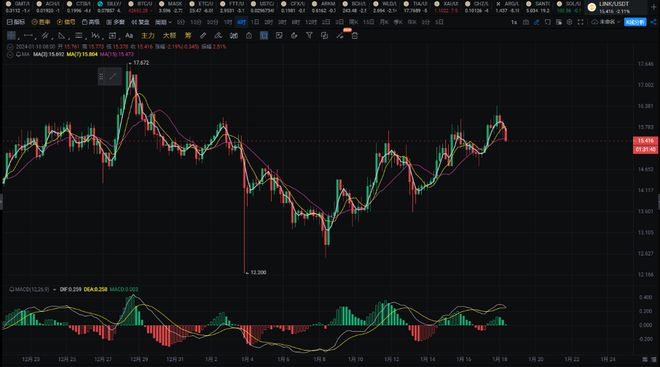Screen dimensions: 660x367
Task: Collapse the candle info line expander
Action: pos(10,47)
